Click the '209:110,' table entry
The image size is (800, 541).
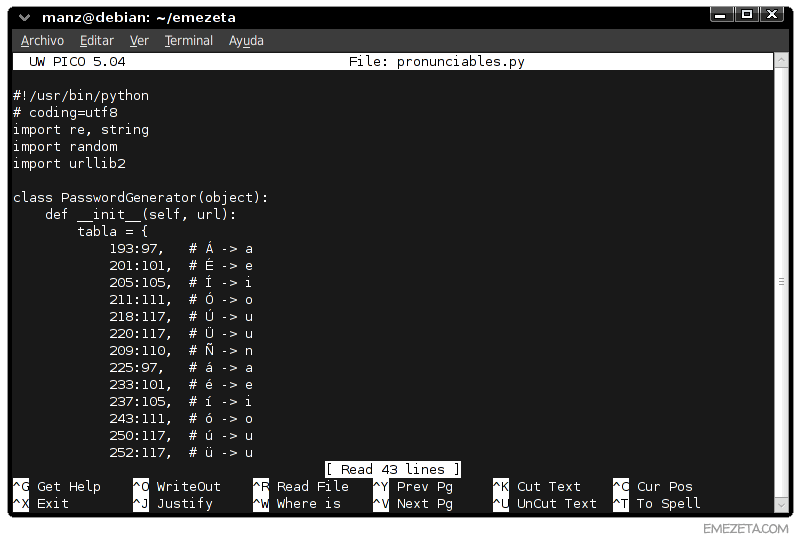click(x=140, y=351)
